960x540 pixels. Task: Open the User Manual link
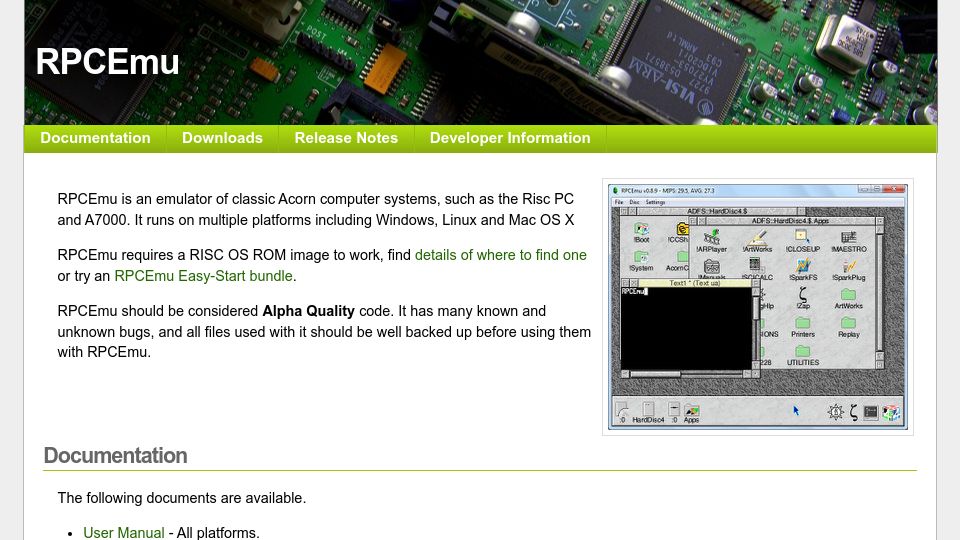[124, 533]
